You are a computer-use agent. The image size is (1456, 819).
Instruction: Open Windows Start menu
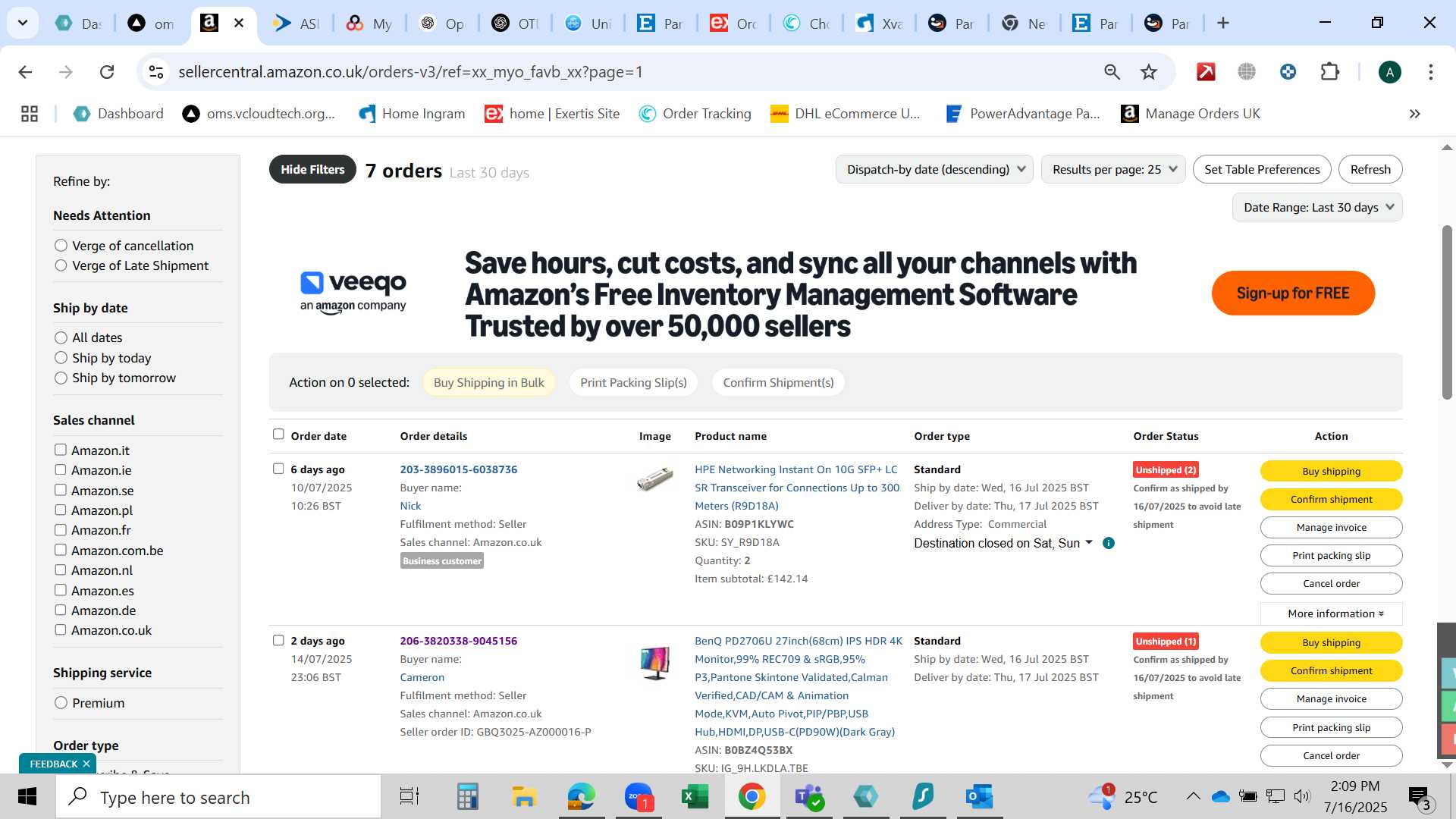pyautogui.click(x=27, y=797)
